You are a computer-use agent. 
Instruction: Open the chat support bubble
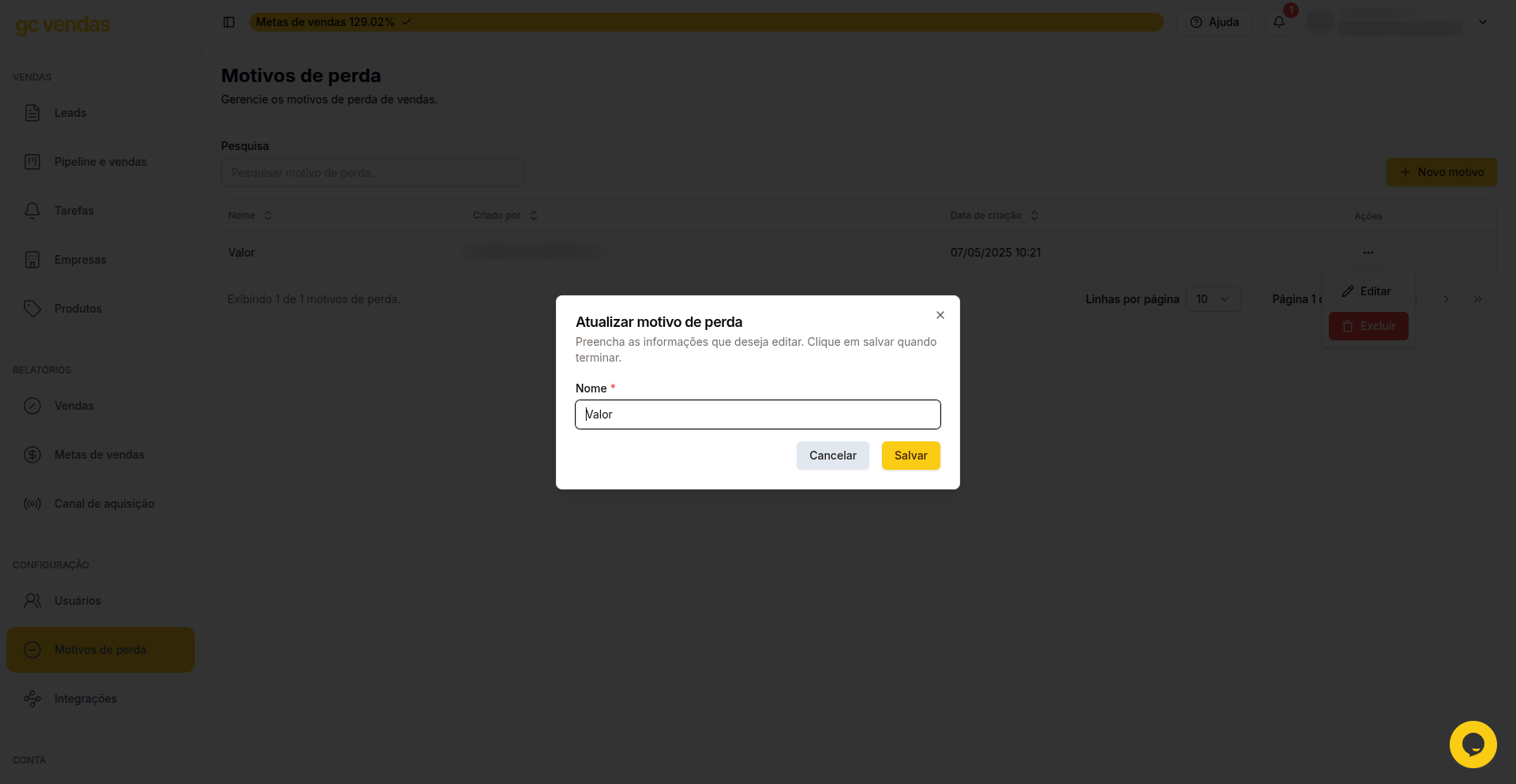point(1473,745)
